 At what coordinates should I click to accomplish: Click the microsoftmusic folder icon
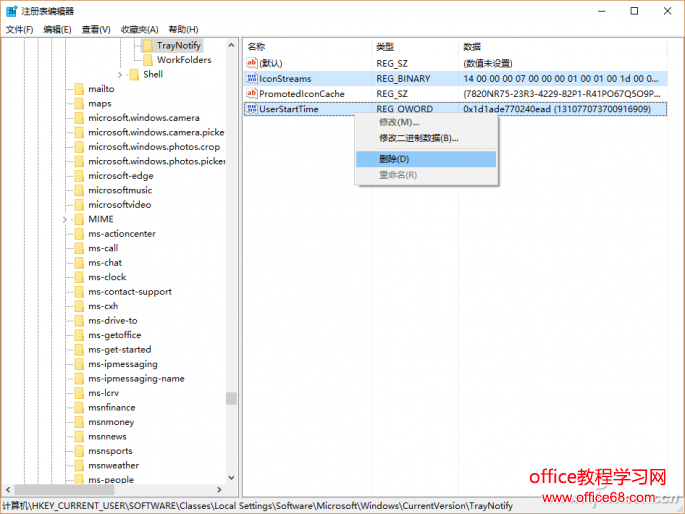(x=79, y=190)
